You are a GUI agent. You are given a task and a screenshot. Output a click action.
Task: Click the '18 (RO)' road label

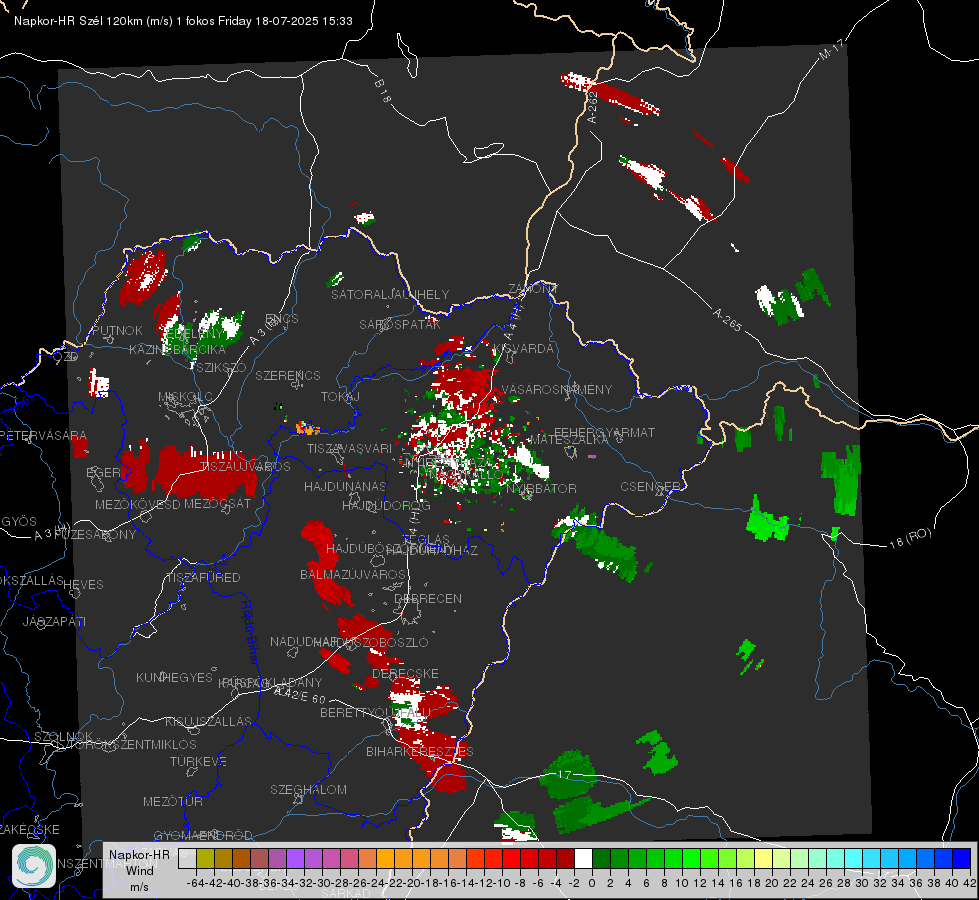pyautogui.click(x=910, y=538)
